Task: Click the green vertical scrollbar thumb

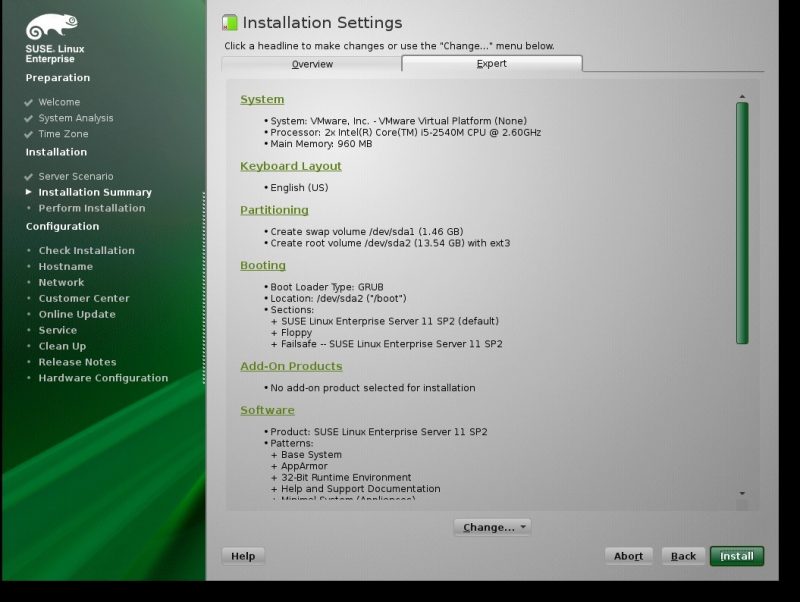Action: pos(742,222)
